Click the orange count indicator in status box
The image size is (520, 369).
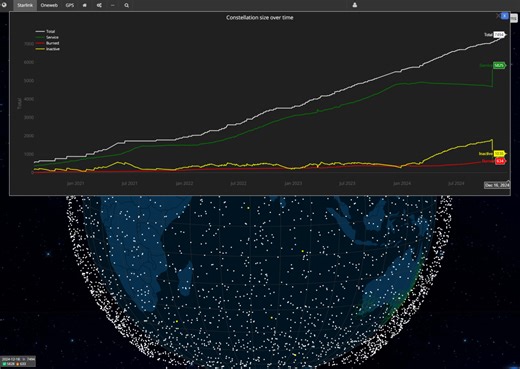21,364
